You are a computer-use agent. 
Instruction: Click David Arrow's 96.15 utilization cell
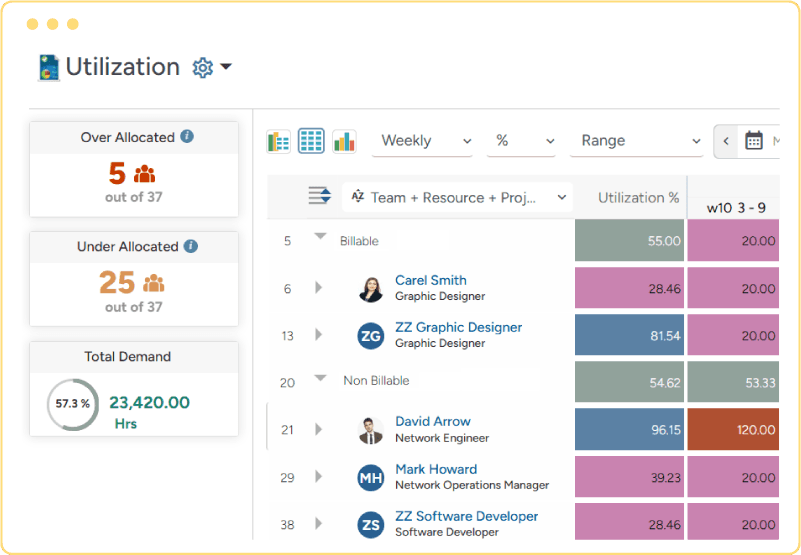629,429
